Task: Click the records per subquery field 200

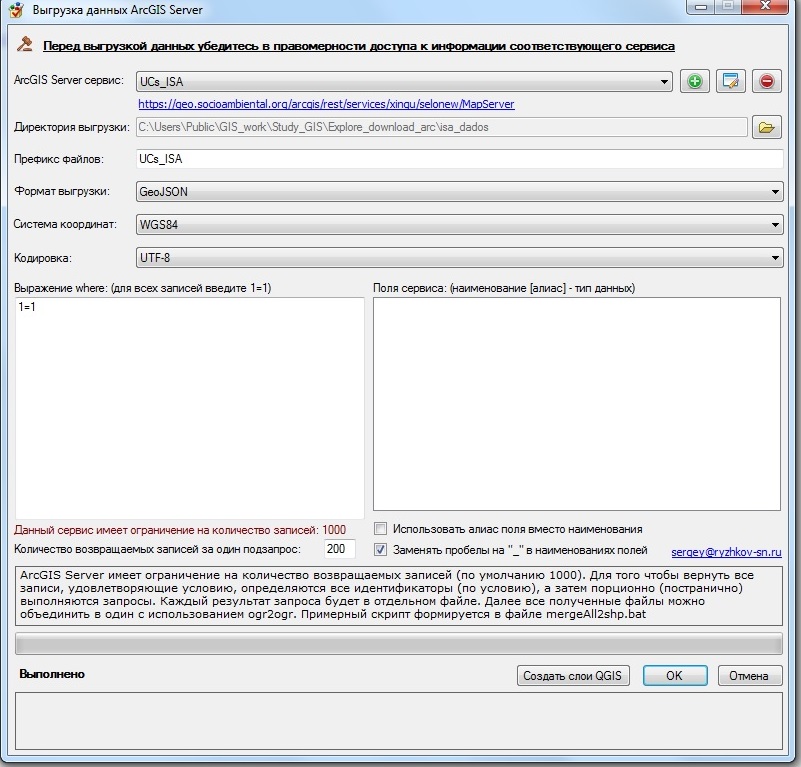Action: point(339,549)
